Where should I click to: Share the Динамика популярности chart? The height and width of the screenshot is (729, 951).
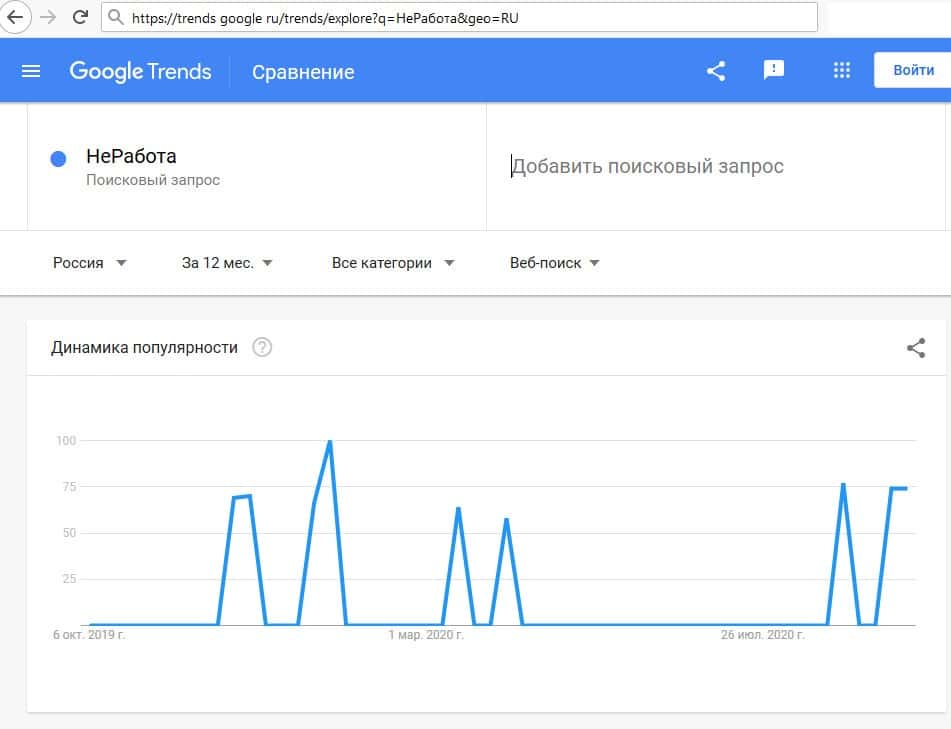(x=915, y=348)
